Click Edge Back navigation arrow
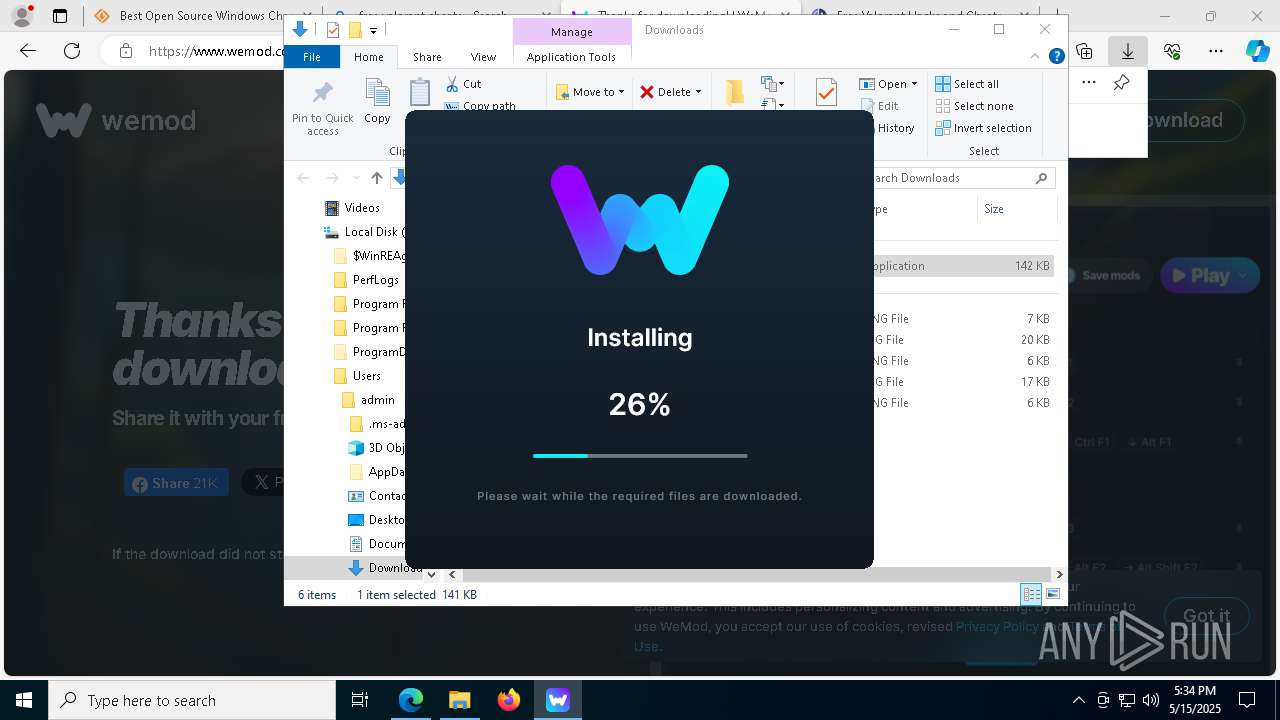Viewport: 1280px width, 720px height. (28, 51)
